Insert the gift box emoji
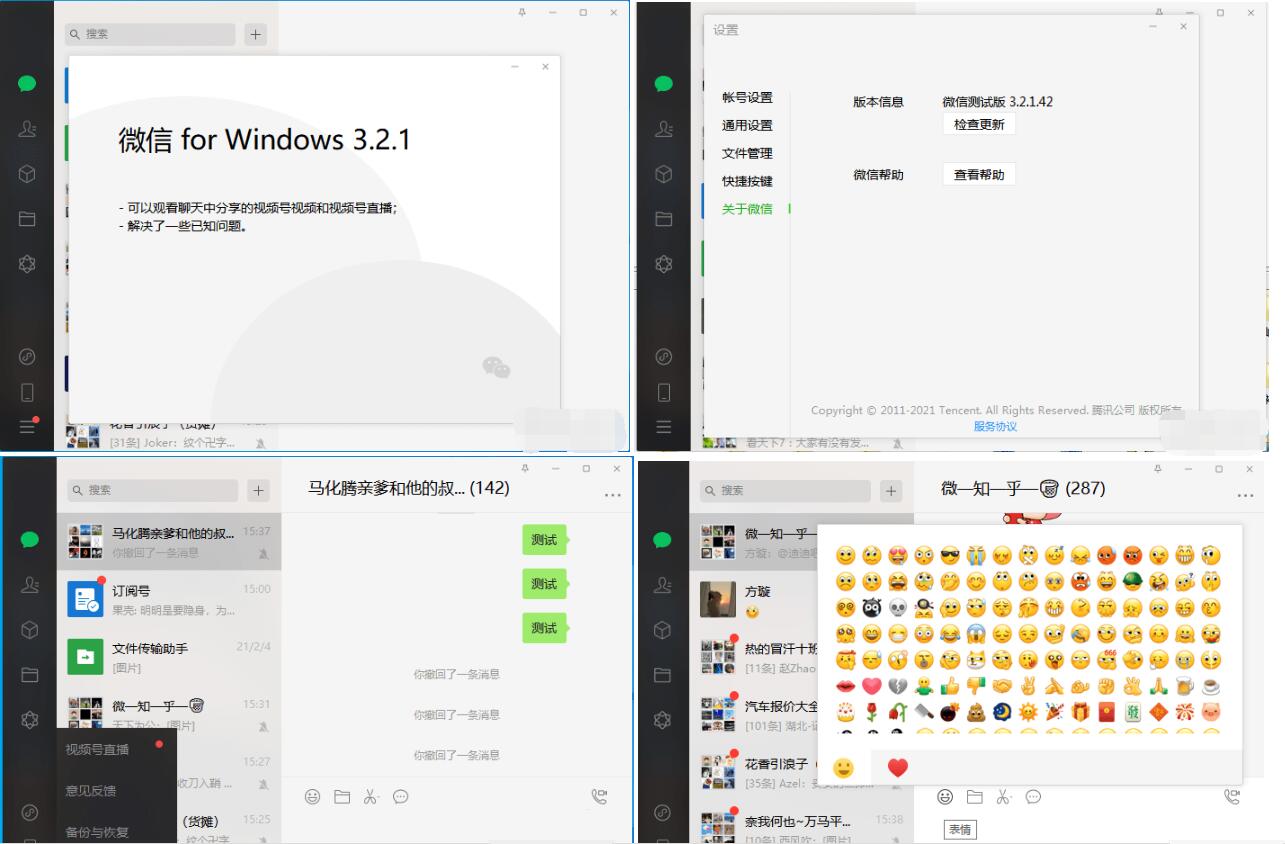The height and width of the screenshot is (844, 1285). tap(1081, 712)
